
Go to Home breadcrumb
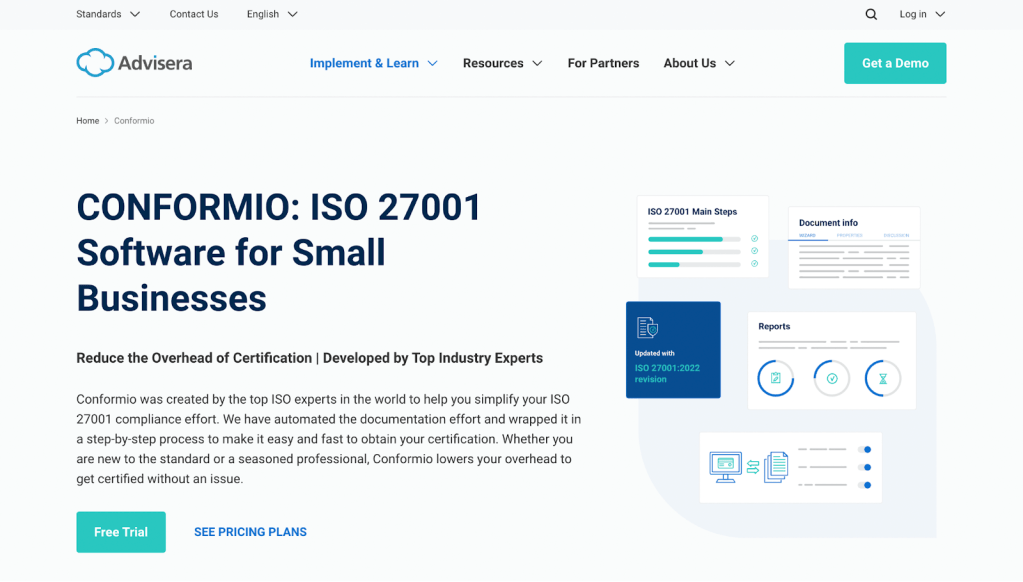pyautogui.click(x=87, y=121)
